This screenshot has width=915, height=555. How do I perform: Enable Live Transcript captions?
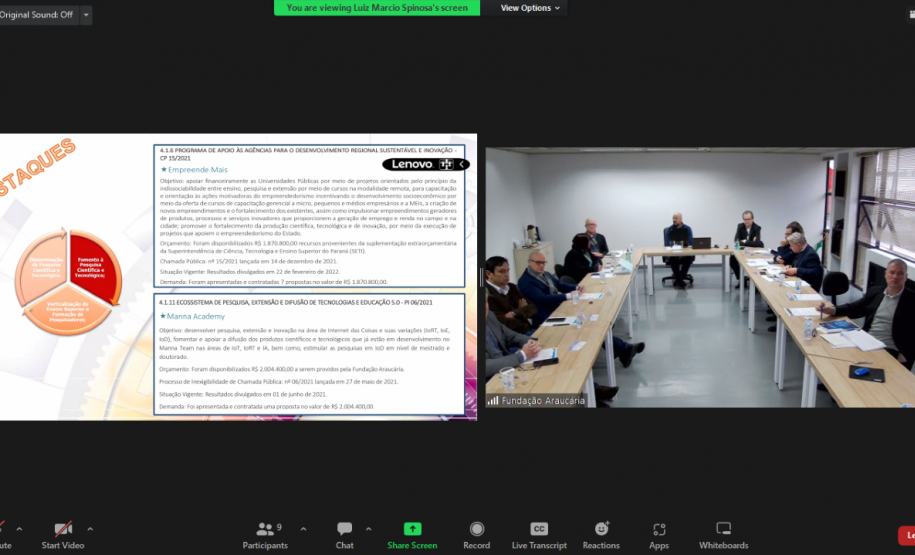[539, 535]
